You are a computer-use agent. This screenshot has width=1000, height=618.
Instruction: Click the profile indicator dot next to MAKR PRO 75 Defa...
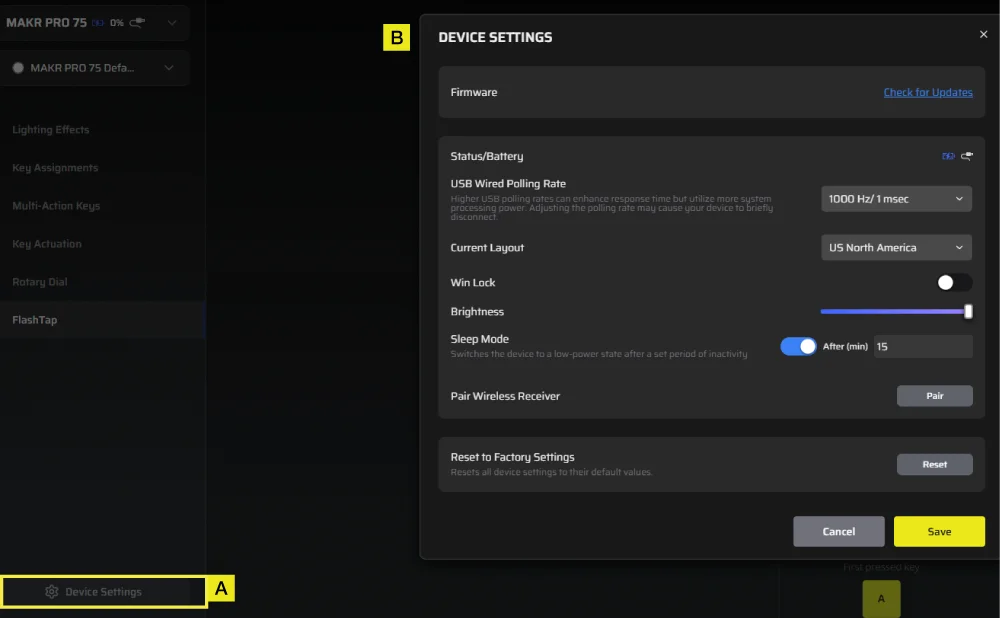tap(17, 68)
